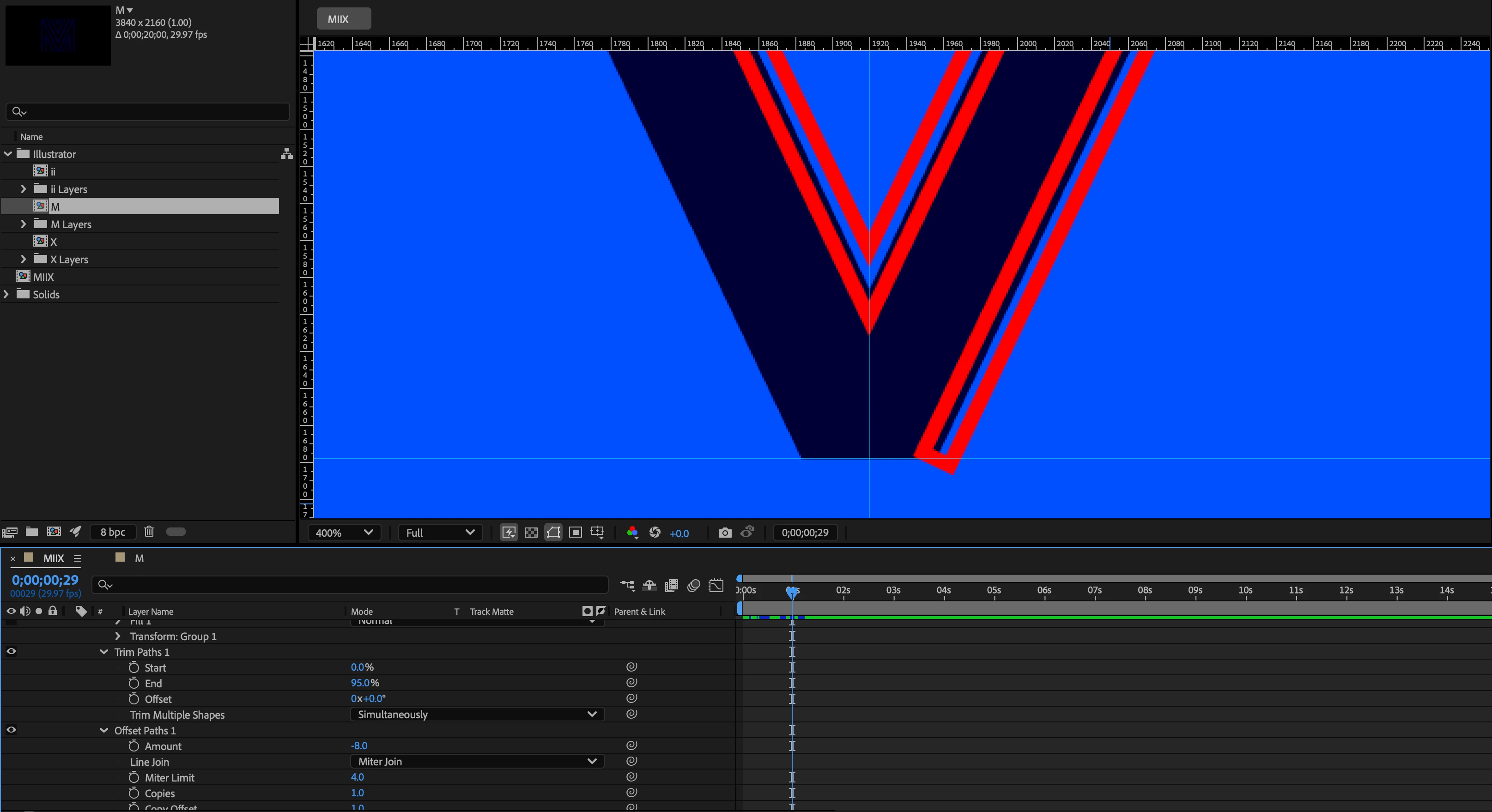Toggle the End property stopwatch

134,683
